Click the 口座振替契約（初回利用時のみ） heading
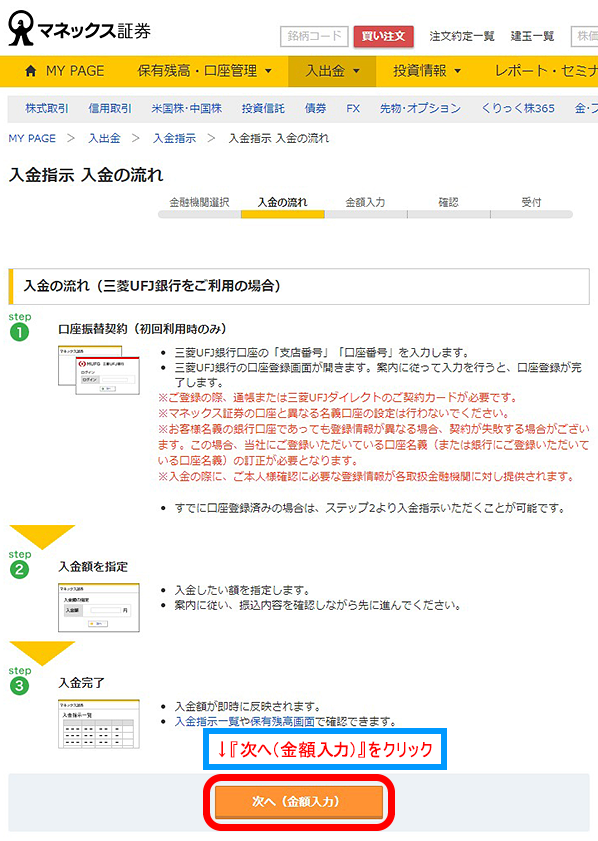 click(x=142, y=329)
